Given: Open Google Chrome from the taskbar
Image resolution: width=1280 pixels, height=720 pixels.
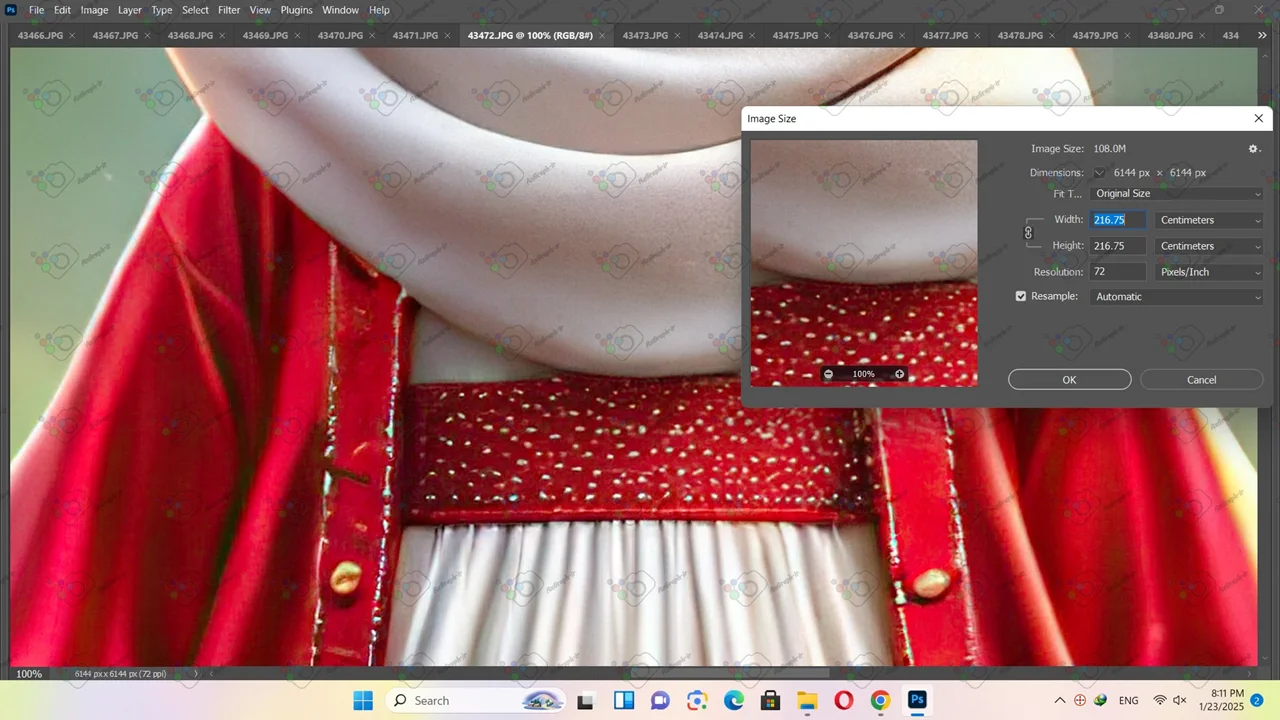Looking at the screenshot, I should 880,700.
